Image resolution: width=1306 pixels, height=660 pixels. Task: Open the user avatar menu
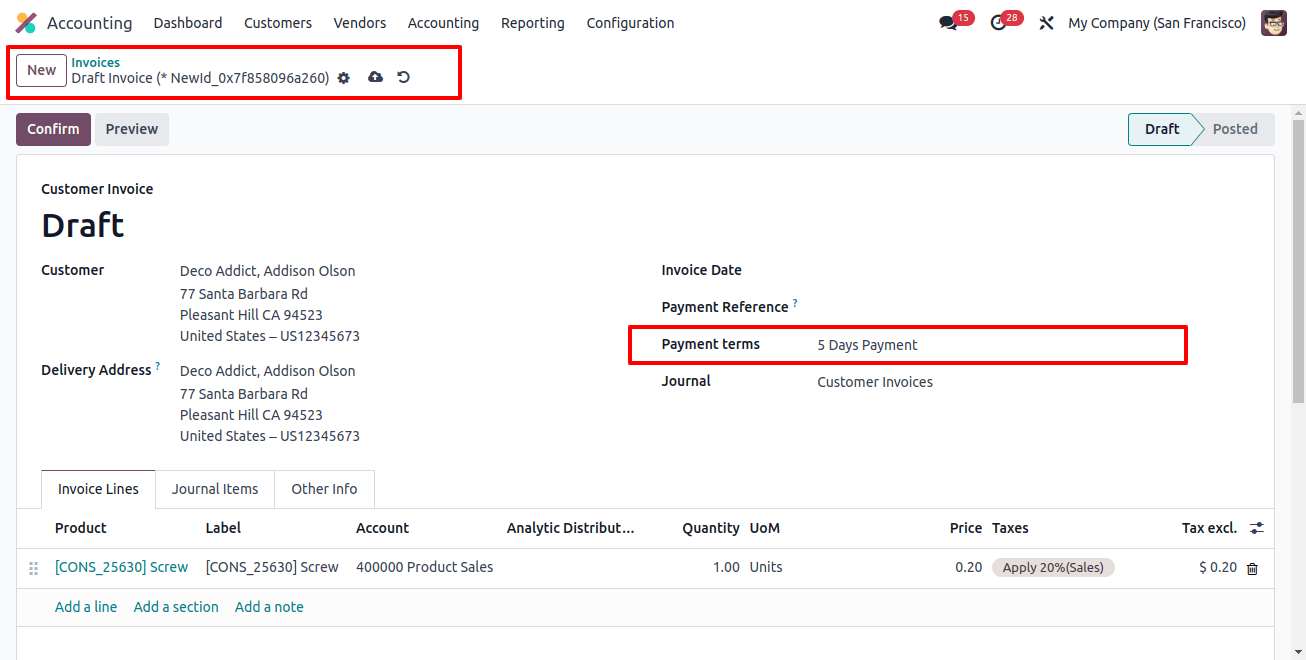point(1273,23)
